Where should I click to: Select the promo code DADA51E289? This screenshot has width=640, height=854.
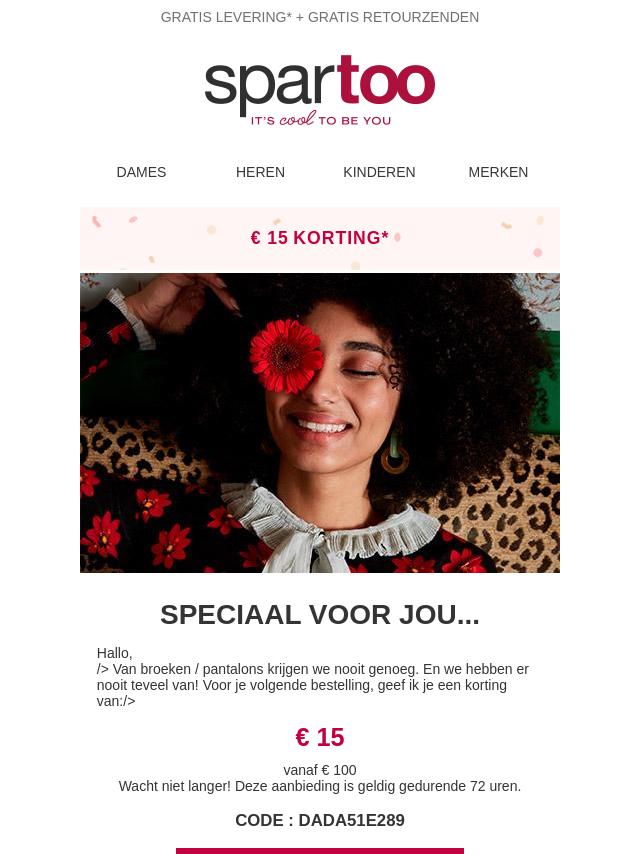coord(351,820)
